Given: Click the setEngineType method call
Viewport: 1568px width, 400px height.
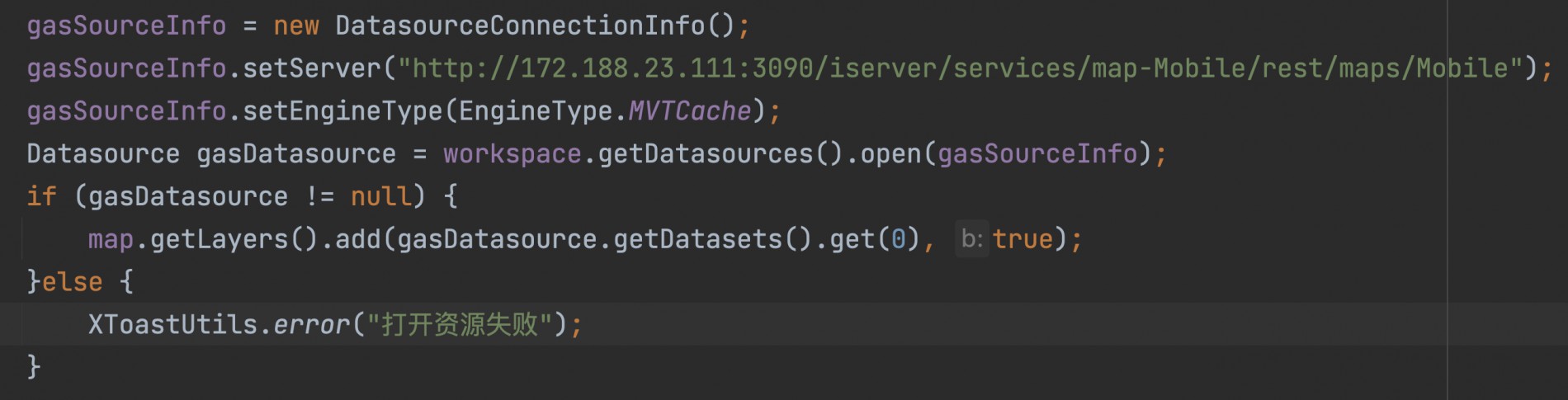Looking at the screenshot, I should (x=342, y=111).
